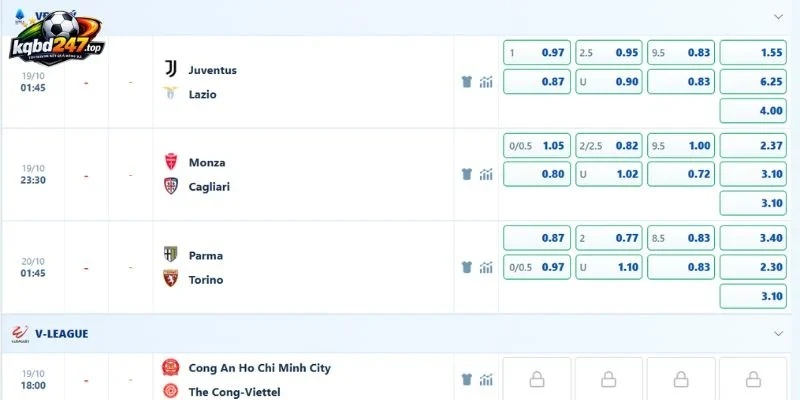This screenshot has height=400, width=800.
Task: View stats chart icon for Monza match
Action: pos(486,174)
